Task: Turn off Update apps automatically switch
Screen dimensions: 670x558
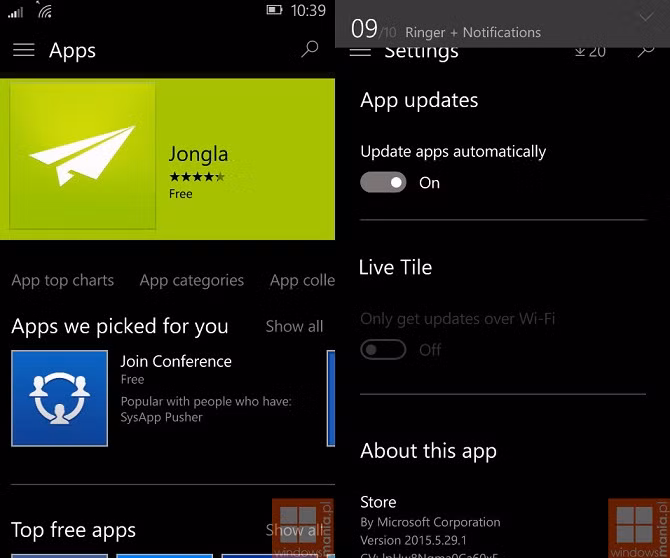Action: click(383, 183)
